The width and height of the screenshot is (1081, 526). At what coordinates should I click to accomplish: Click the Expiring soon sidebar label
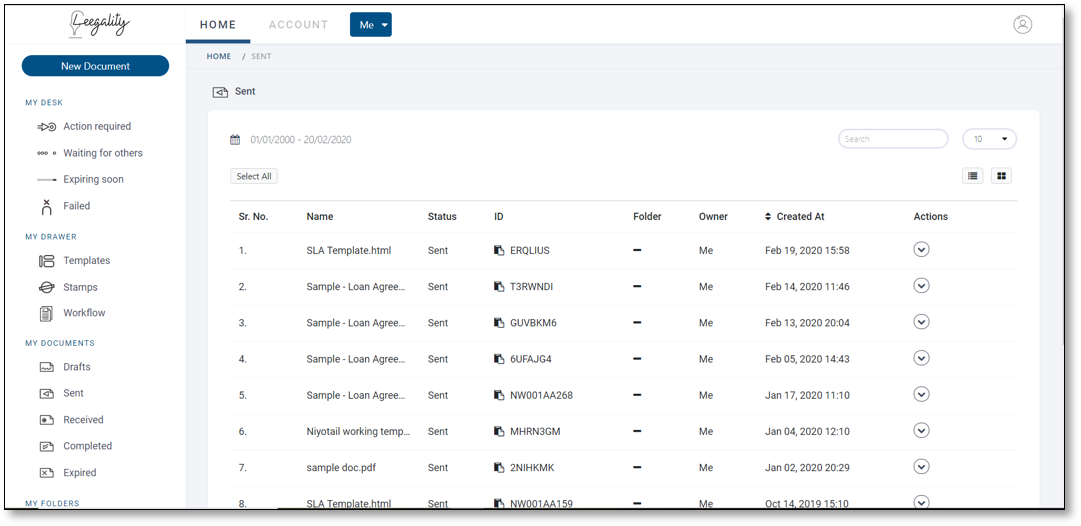pyautogui.click(x=94, y=179)
